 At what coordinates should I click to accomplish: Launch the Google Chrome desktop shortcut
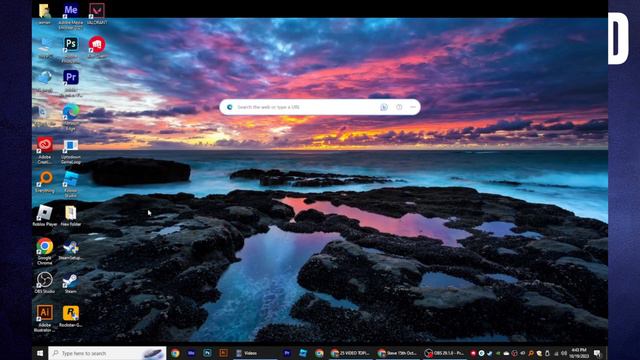point(44,251)
